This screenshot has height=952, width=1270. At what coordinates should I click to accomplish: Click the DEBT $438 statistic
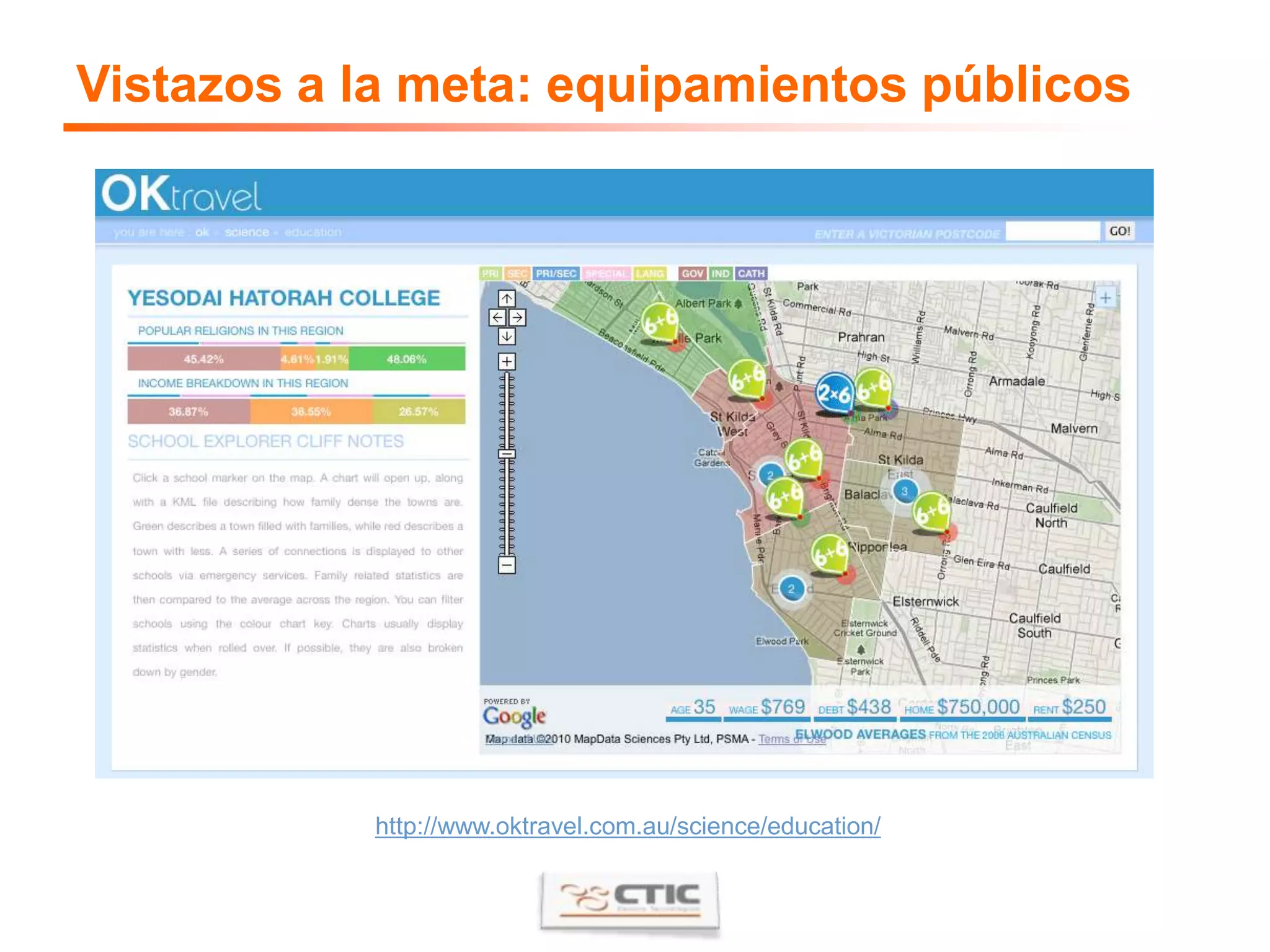(855, 708)
